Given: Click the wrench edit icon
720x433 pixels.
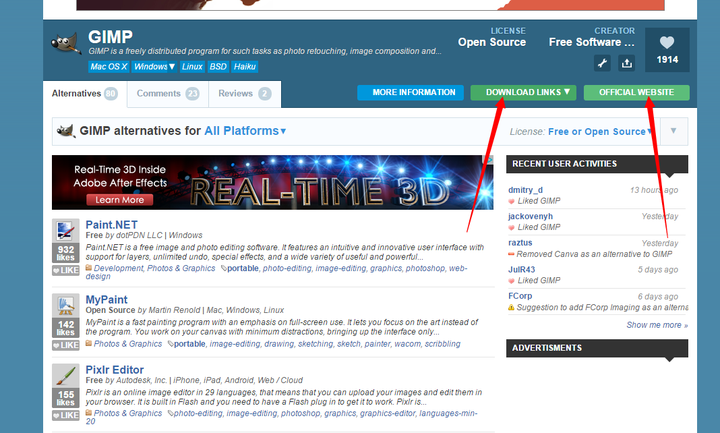Looking at the screenshot, I should pos(602,62).
